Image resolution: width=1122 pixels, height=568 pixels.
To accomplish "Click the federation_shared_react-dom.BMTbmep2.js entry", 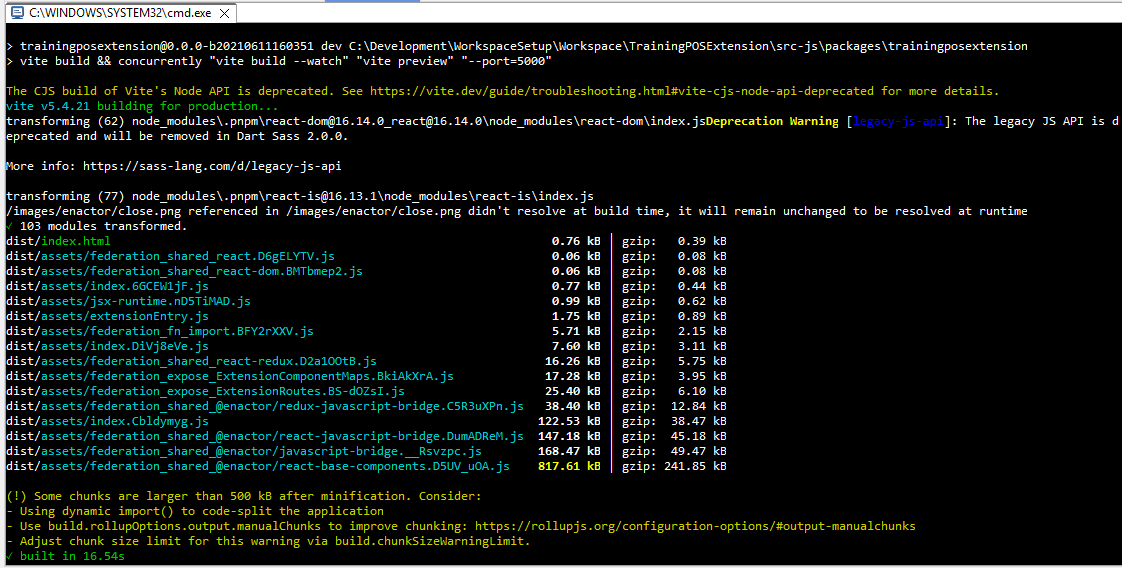I will pyautogui.click(x=200, y=271).
